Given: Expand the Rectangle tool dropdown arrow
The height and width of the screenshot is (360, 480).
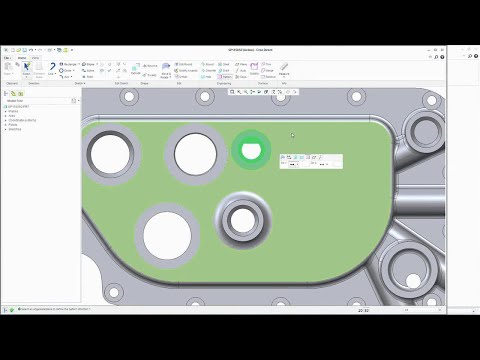Looking at the screenshot, I should pos(79,64).
